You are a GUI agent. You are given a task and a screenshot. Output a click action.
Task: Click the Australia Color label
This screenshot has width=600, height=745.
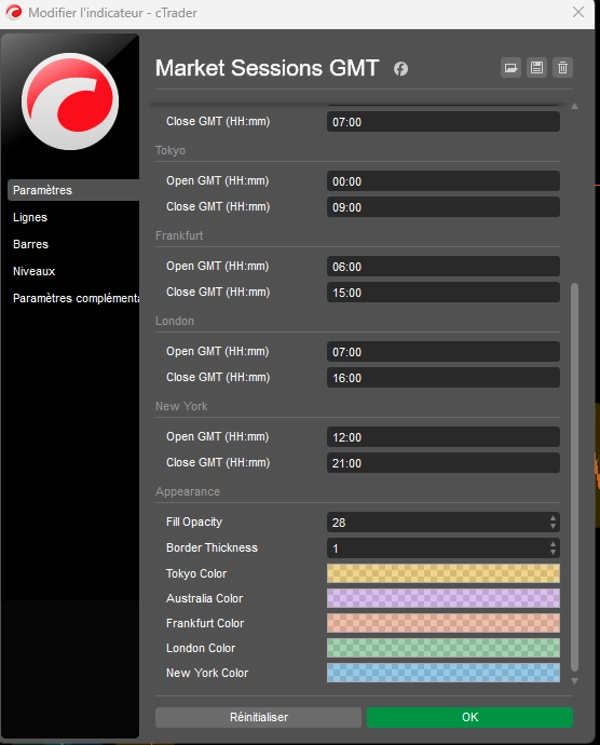click(x=204, y=599)
